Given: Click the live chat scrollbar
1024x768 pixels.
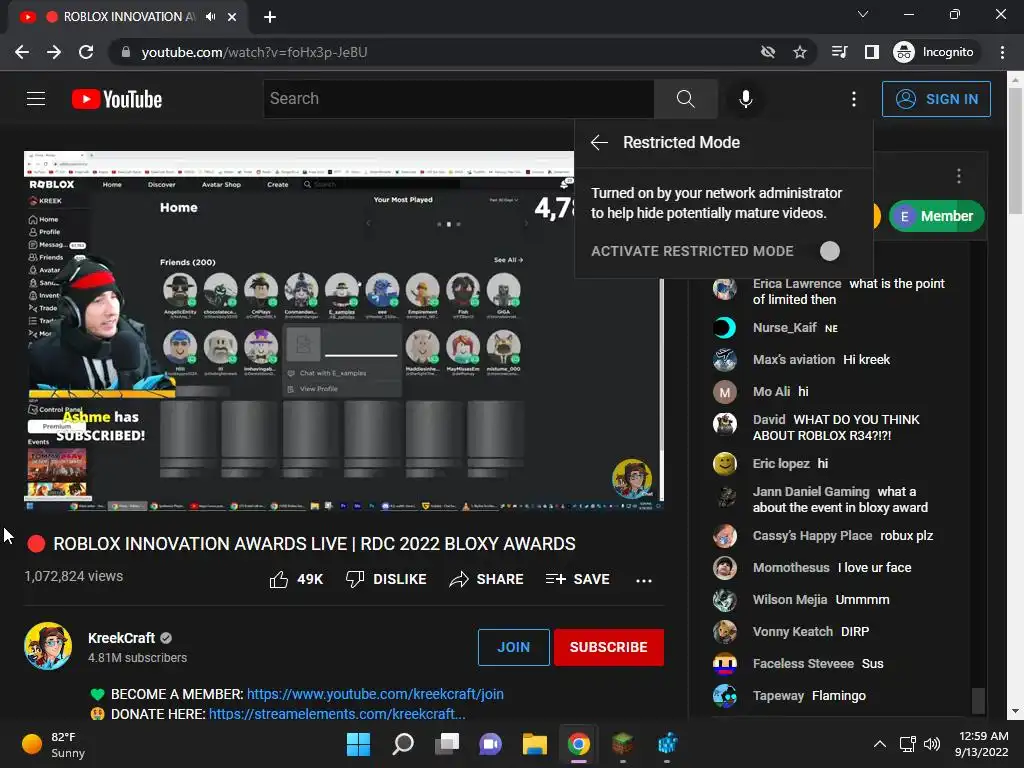Looking at the screenshot, I should point(978,701).
